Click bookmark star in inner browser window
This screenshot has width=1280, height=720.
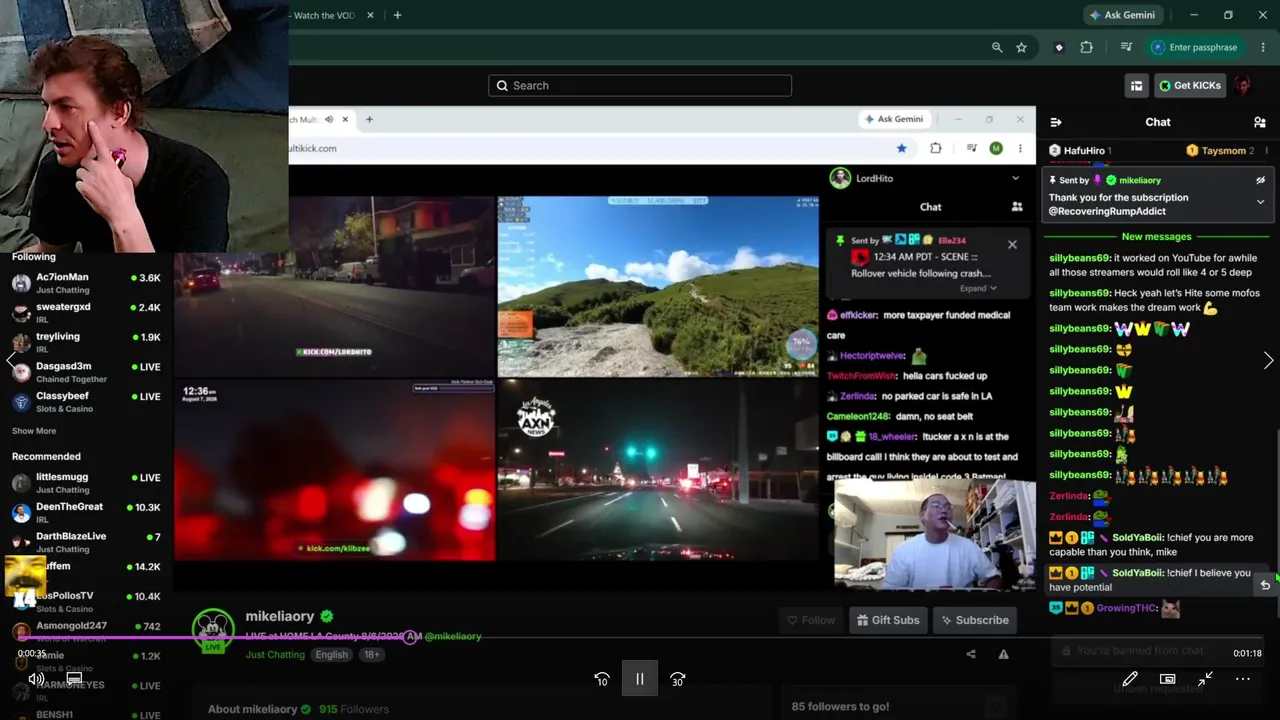(x=901, y=148)
